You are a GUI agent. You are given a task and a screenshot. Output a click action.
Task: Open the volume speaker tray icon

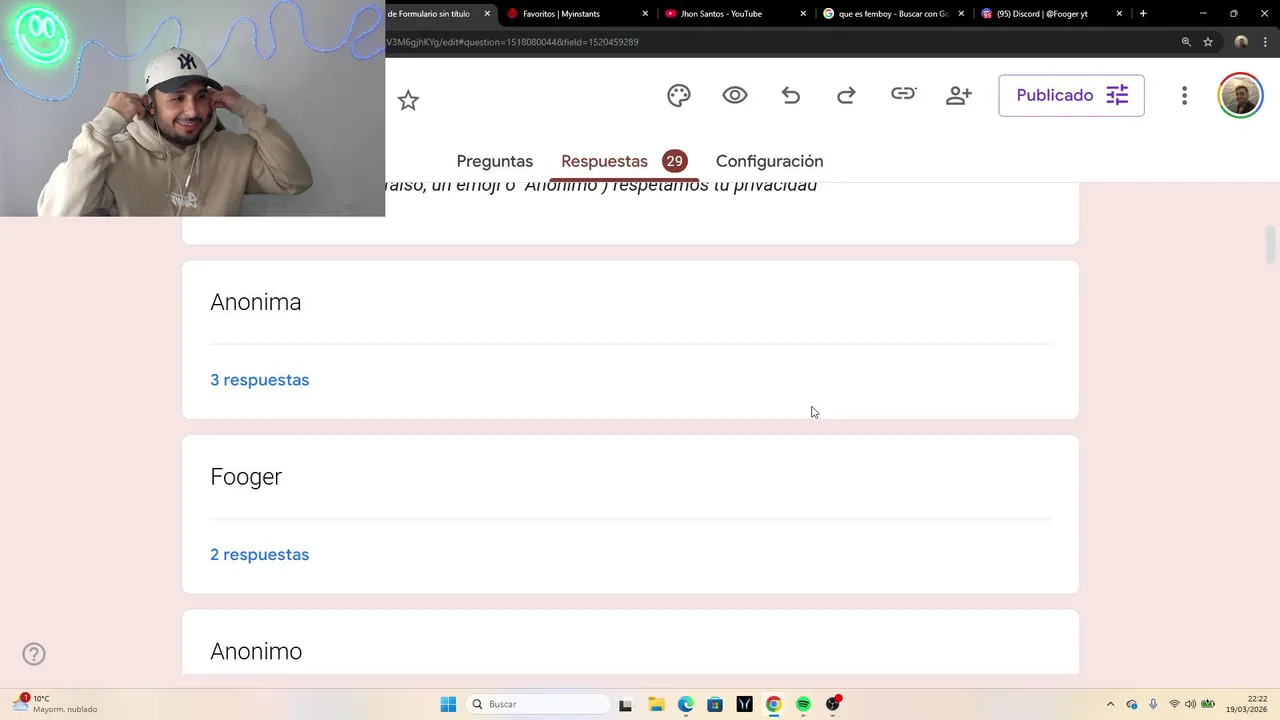(x=1190, y=704)
